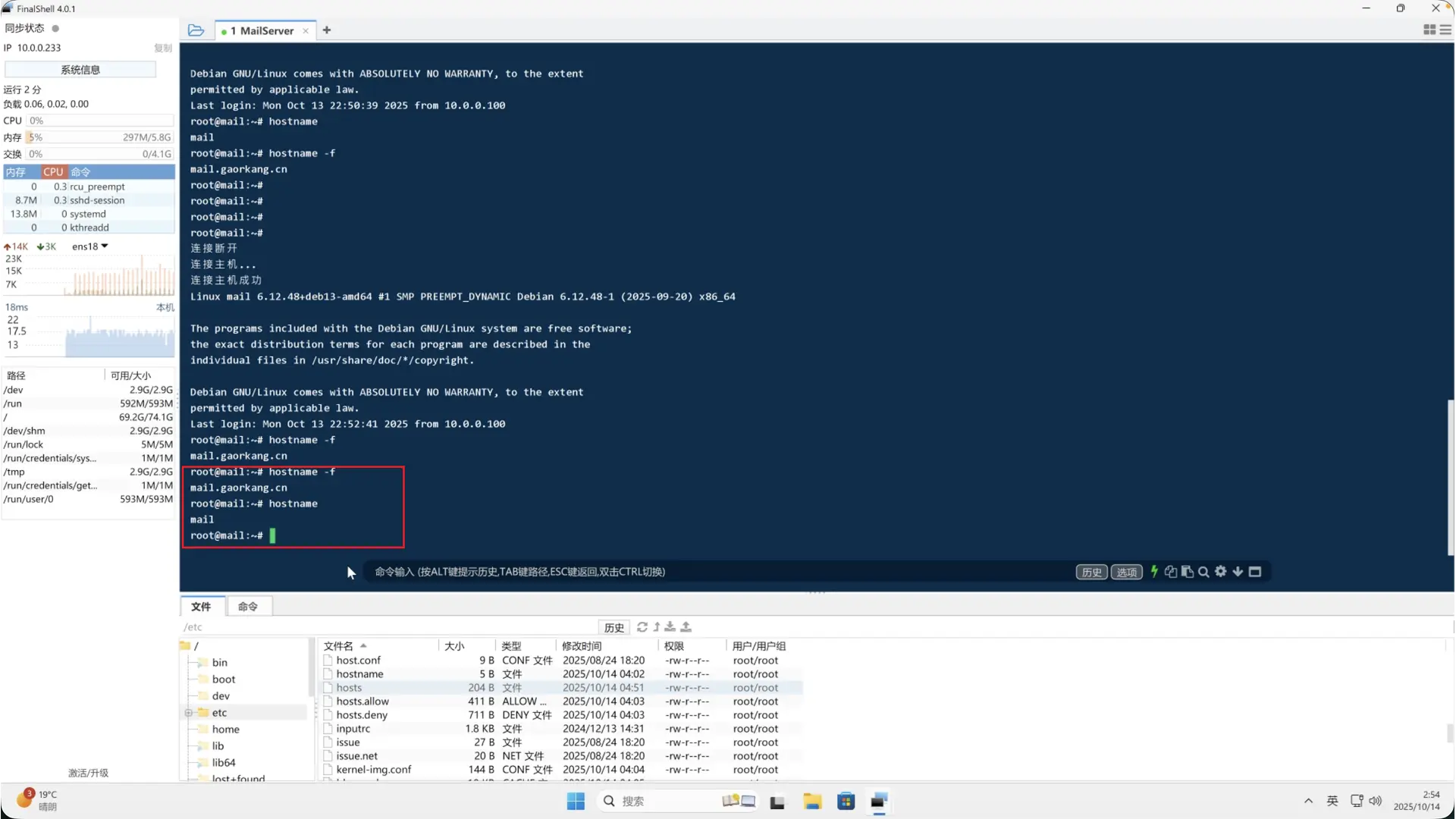
Task: Select the CPU process sort tab
Action: click(x=53, y=172)
